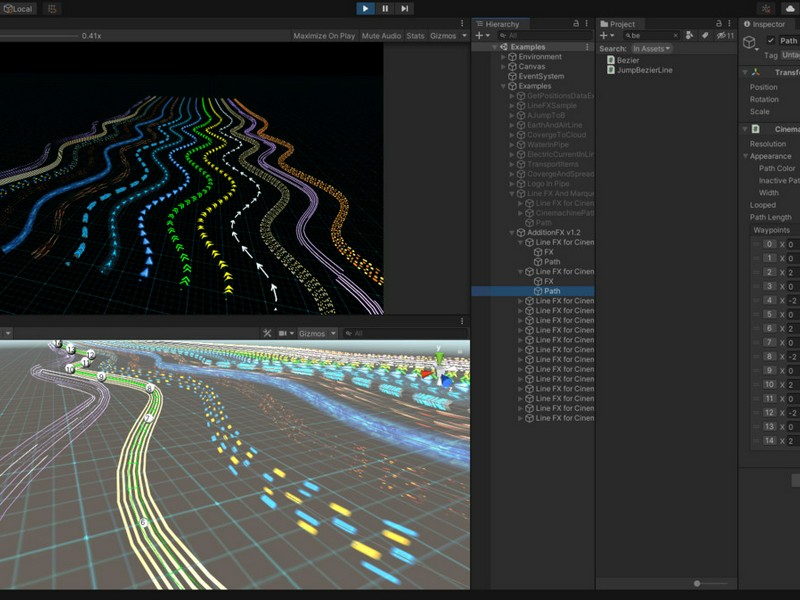Image resolution: width=800 pixels, height=600 pixels.
Task: Click the Transform component icon
Action: pos(756,72)
